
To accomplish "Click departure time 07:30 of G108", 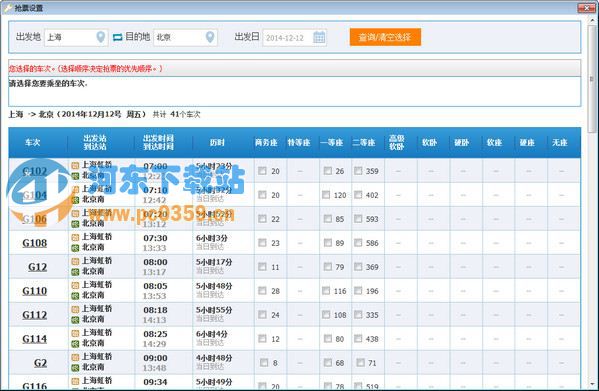I will (155, 238).
